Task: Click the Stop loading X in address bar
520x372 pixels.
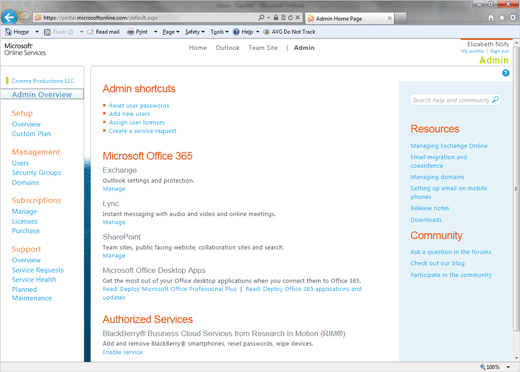Action: point(298,17)
